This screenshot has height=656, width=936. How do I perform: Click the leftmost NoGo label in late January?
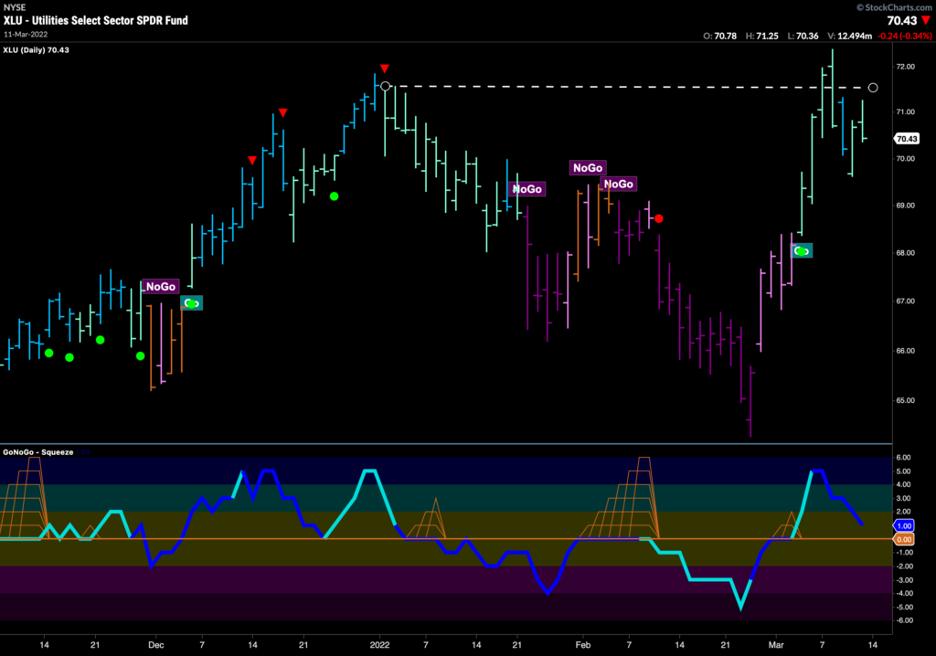pyautogui.click(x=527, y=188)
